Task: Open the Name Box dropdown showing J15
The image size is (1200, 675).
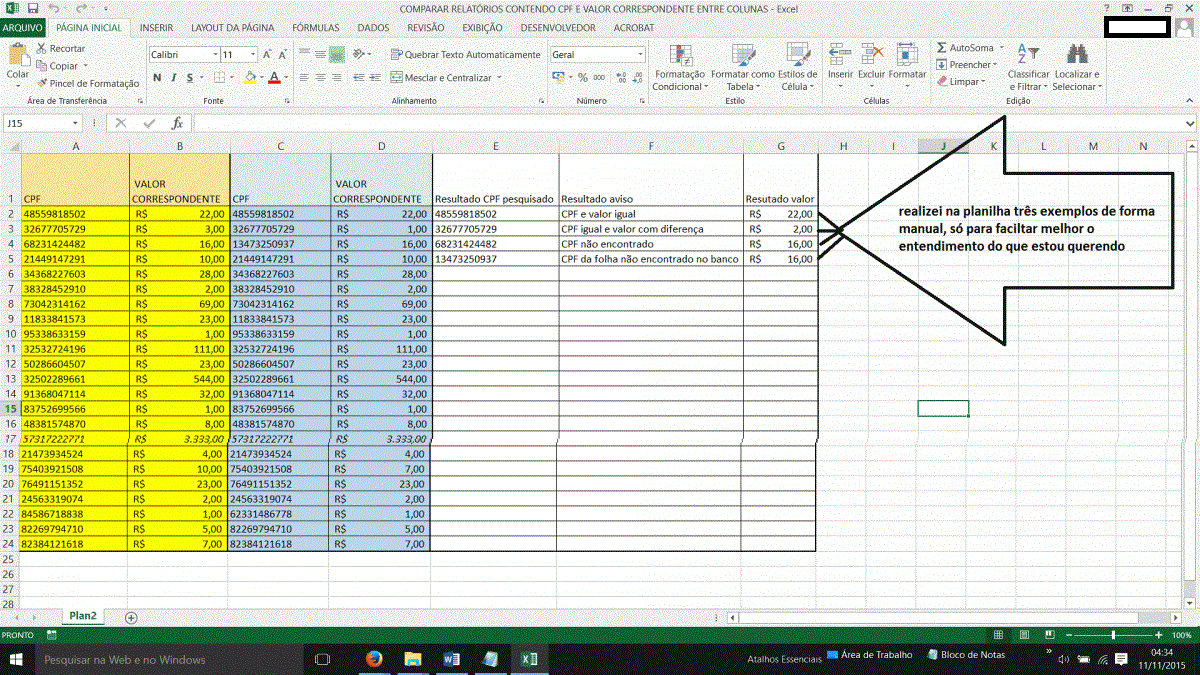Action: [x=75, y=123]
